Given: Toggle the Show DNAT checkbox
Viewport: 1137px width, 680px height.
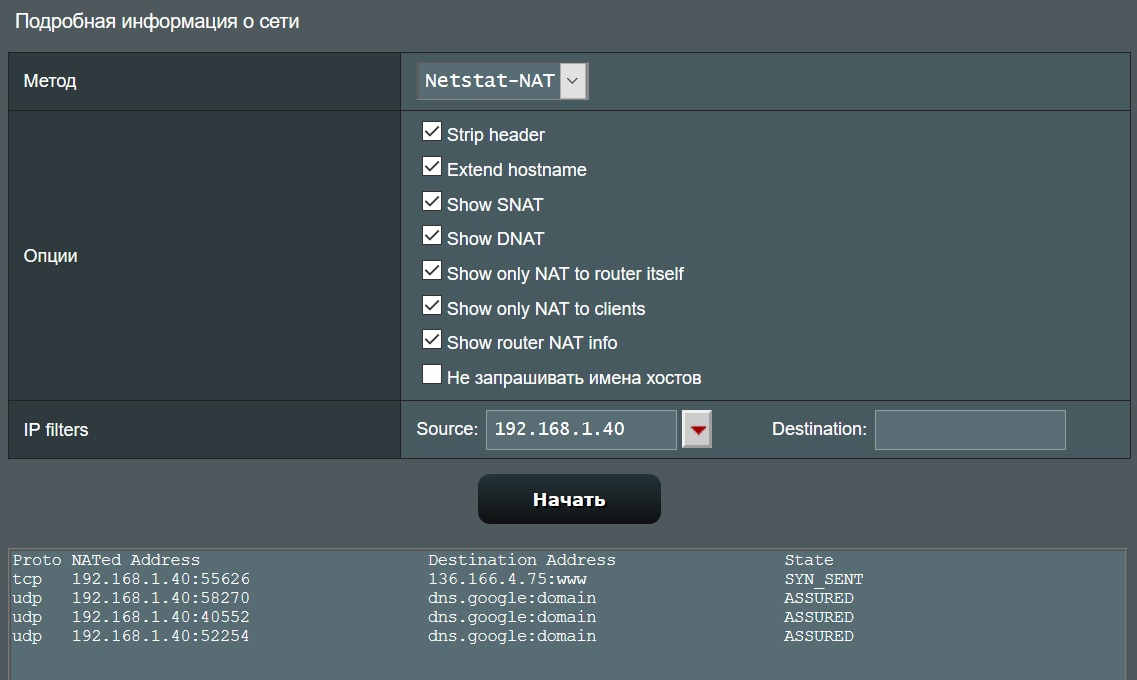Looking at the screenshot, I should pyautogui.click(x=432, y=236).
